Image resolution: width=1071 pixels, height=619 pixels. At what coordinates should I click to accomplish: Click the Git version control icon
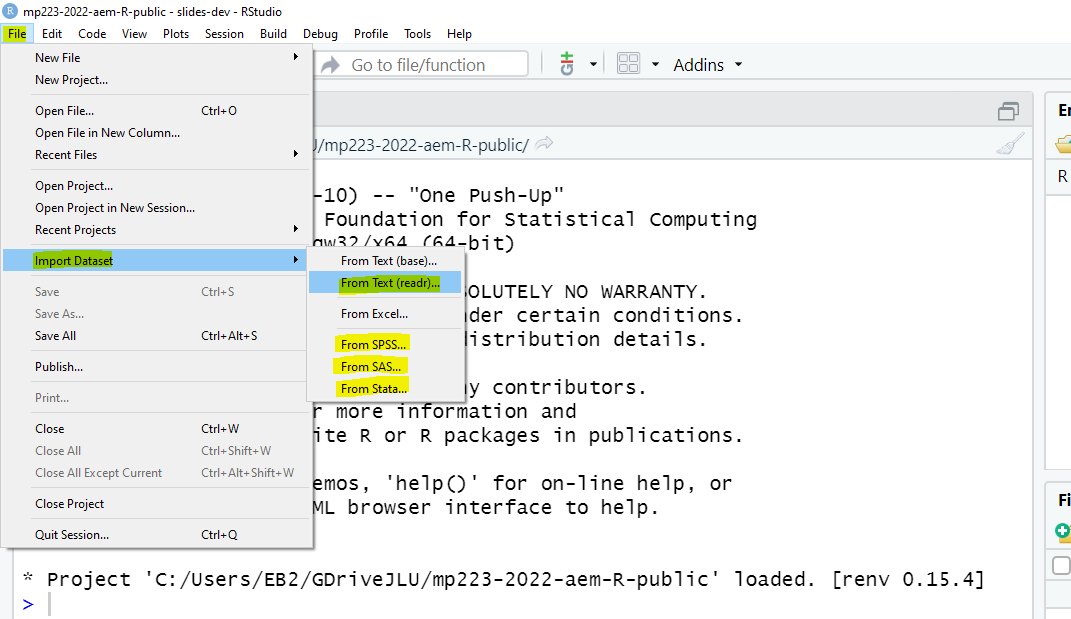click(x=568, y=64)
